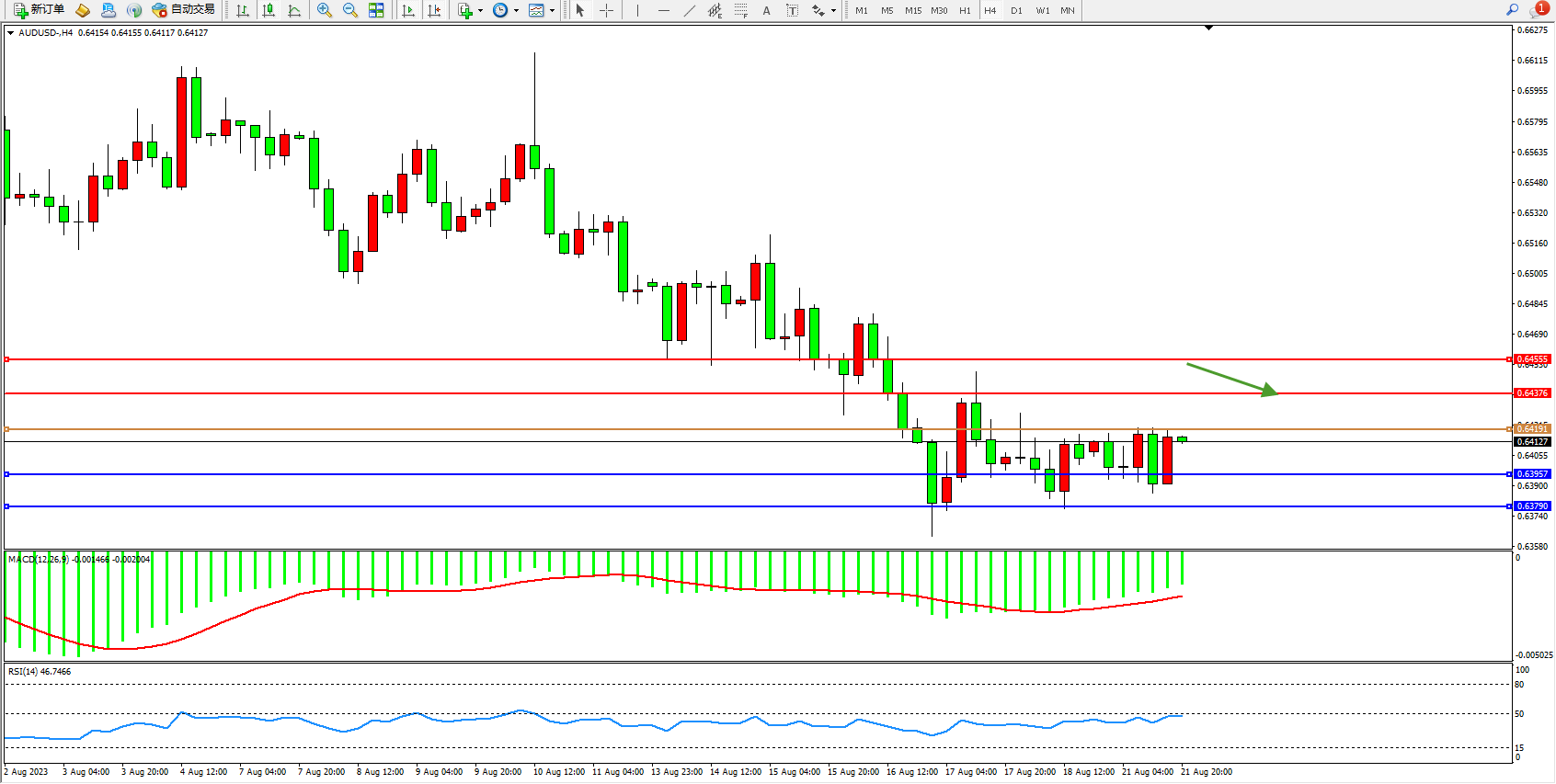Expand the periodicity clock dropdown arrow
The image size is (1556, 784).
coord(516,11)
